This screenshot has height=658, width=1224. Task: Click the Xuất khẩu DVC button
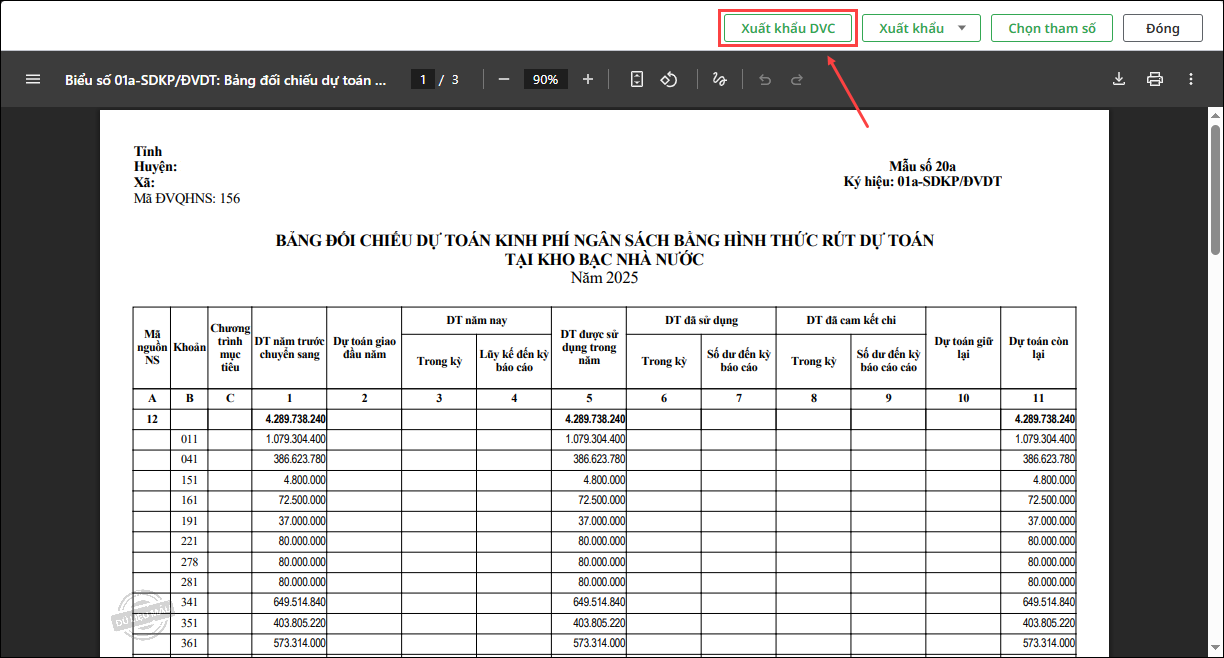[788, 28]
